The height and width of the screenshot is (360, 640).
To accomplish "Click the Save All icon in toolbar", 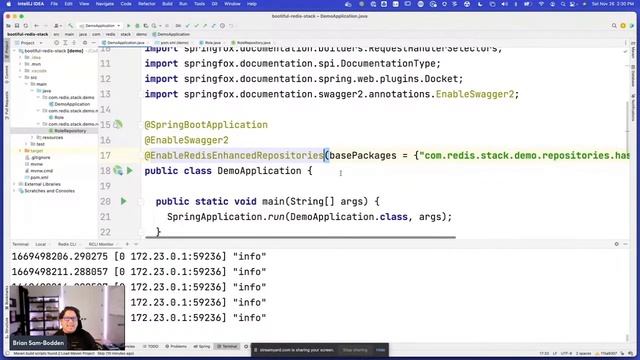I will click(17, 26).
